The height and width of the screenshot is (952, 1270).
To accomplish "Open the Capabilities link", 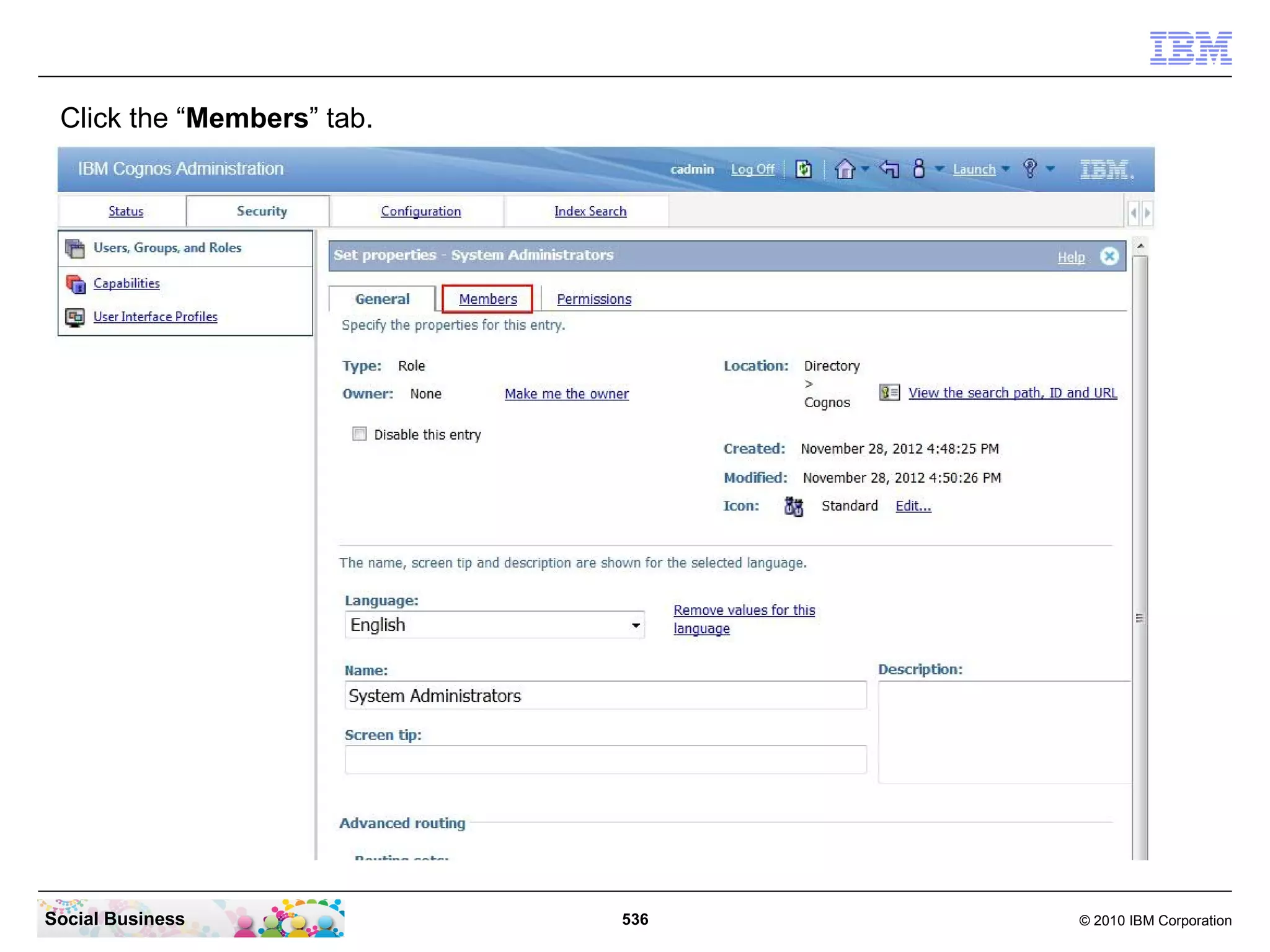I will (127, 283).
